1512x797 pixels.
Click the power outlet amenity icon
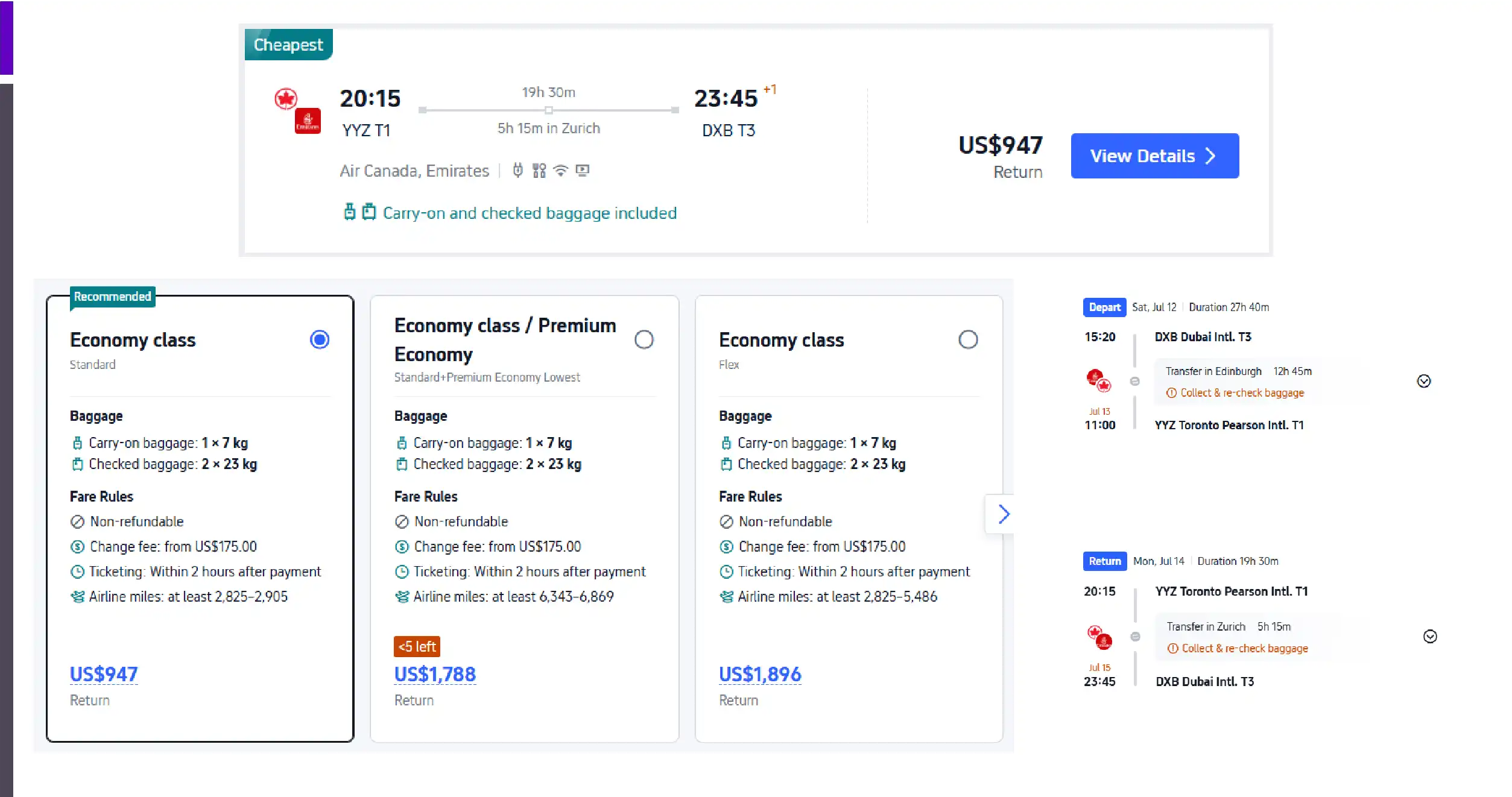point(517,171)
